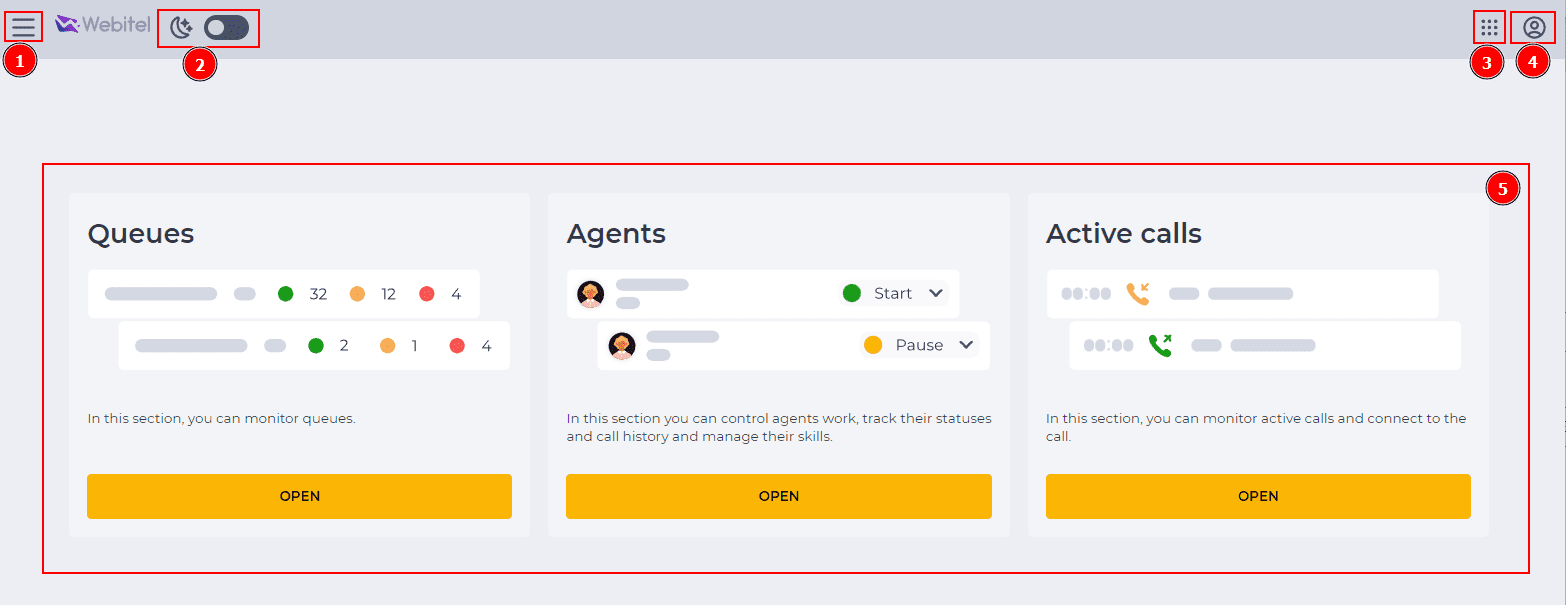Click the green outgoing call icon
The height and width of the screenshot is (605, 1566).
pyautogui.click(x=1160, y=345)
